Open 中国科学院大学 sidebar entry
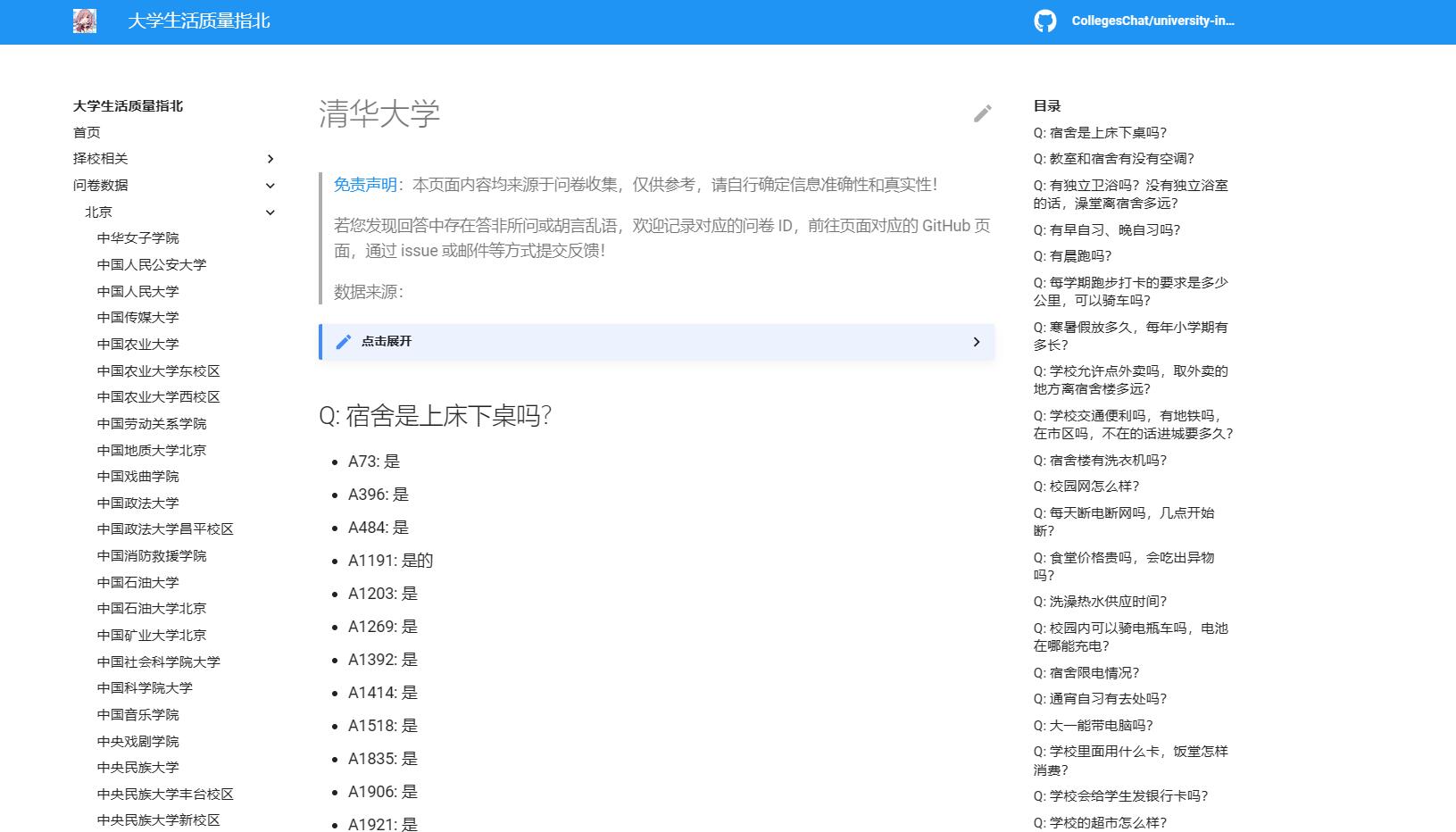Screen dimensions: 1456x832 click(x=145, y=687)
